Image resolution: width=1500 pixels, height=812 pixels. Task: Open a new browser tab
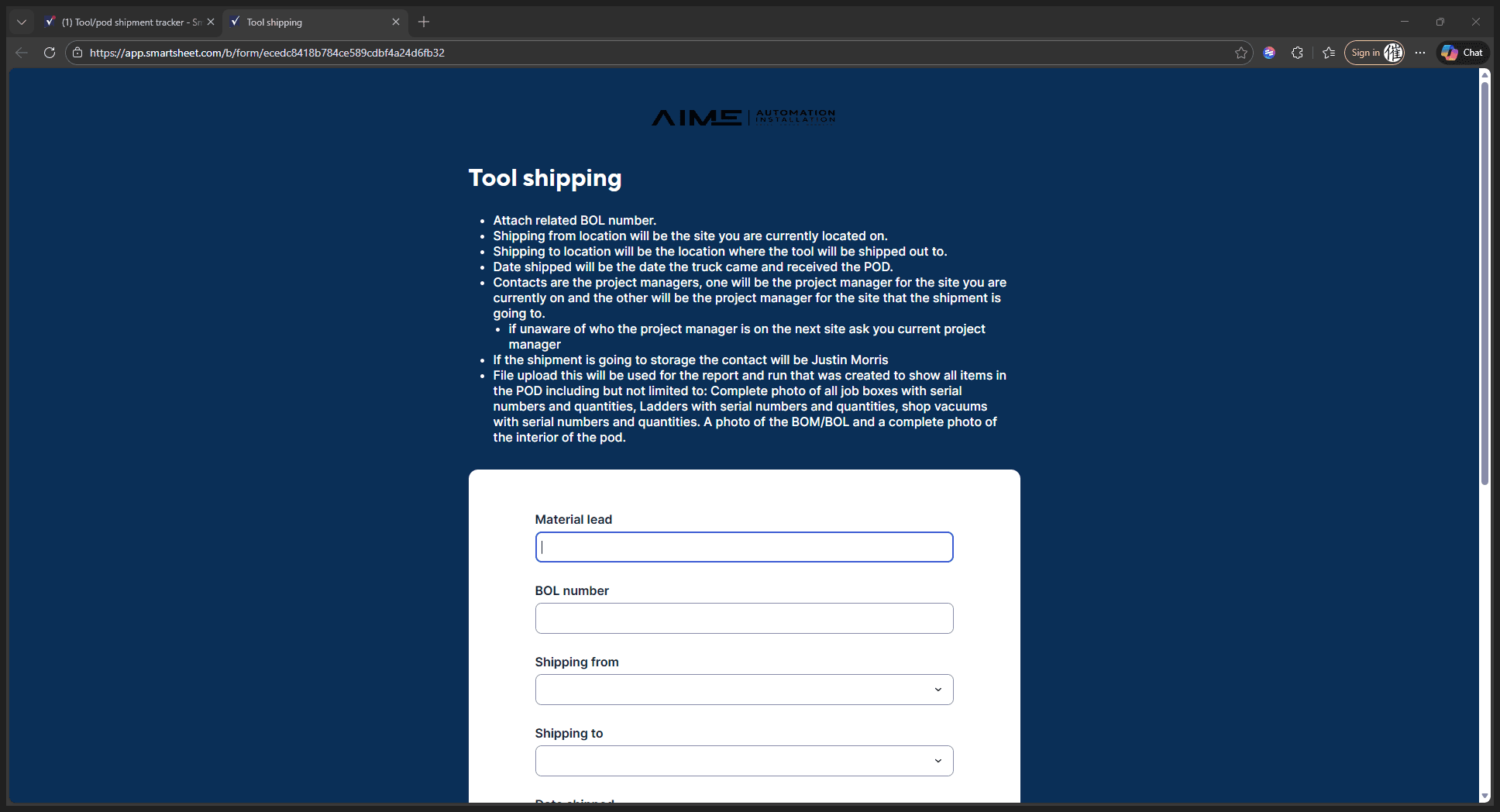tap(424, 22)
